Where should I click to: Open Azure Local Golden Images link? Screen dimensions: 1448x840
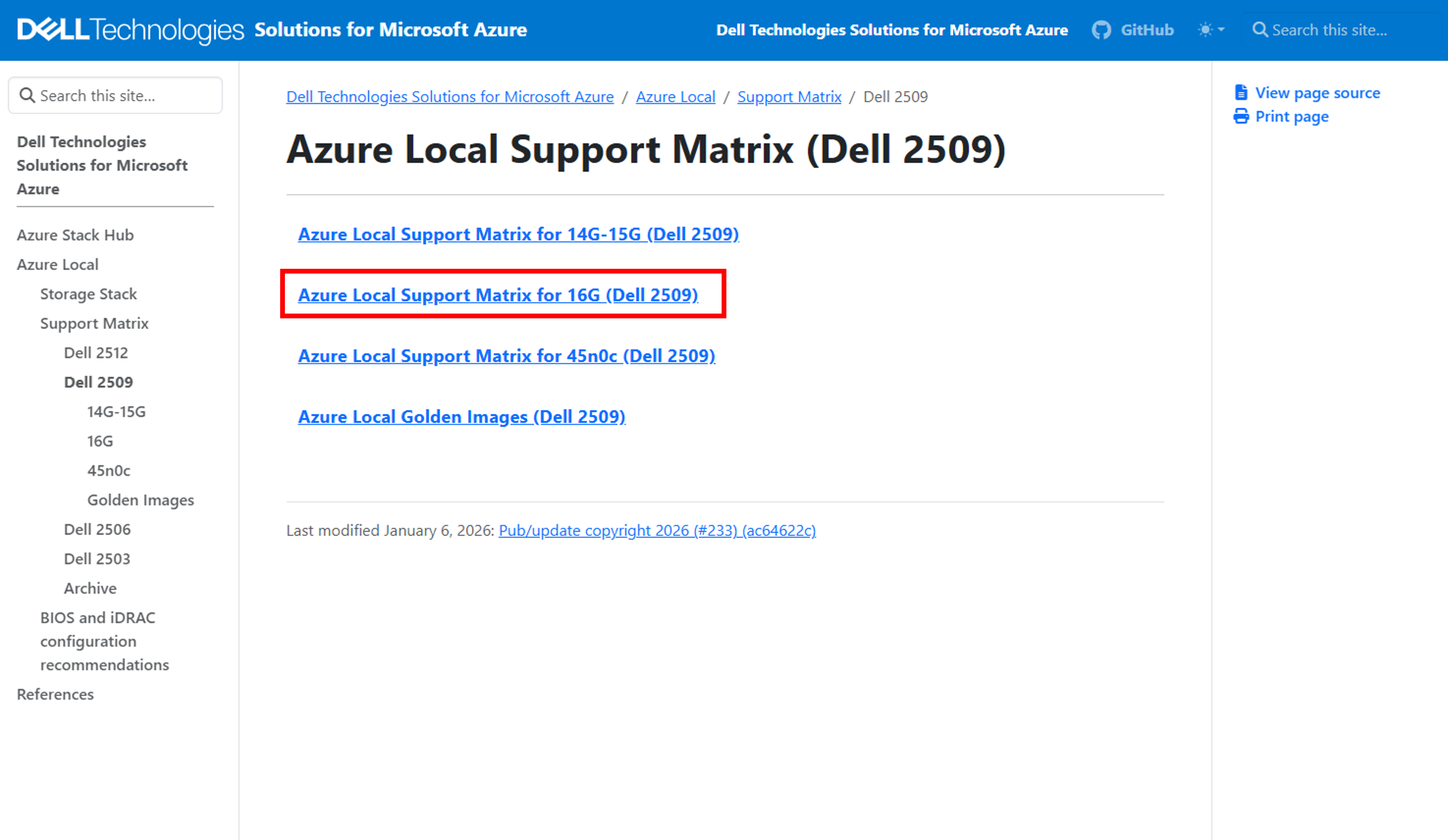(x=461, y=417)
